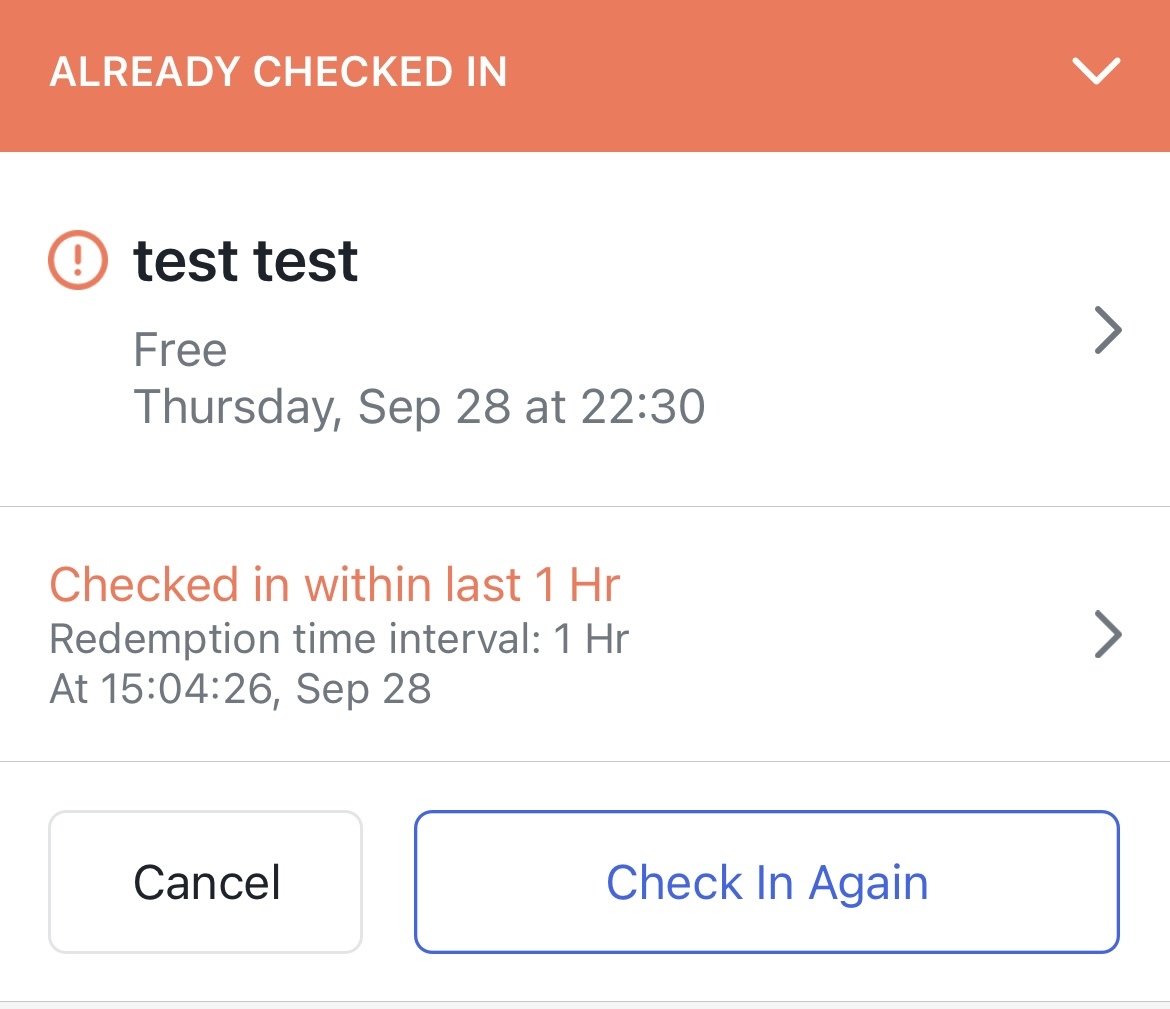Image resolution: width=1170 pixels, height=1009 pixels.
Task: Open attendee details via right arrow
Action: pyautogui.click(x=1108, y=330)
